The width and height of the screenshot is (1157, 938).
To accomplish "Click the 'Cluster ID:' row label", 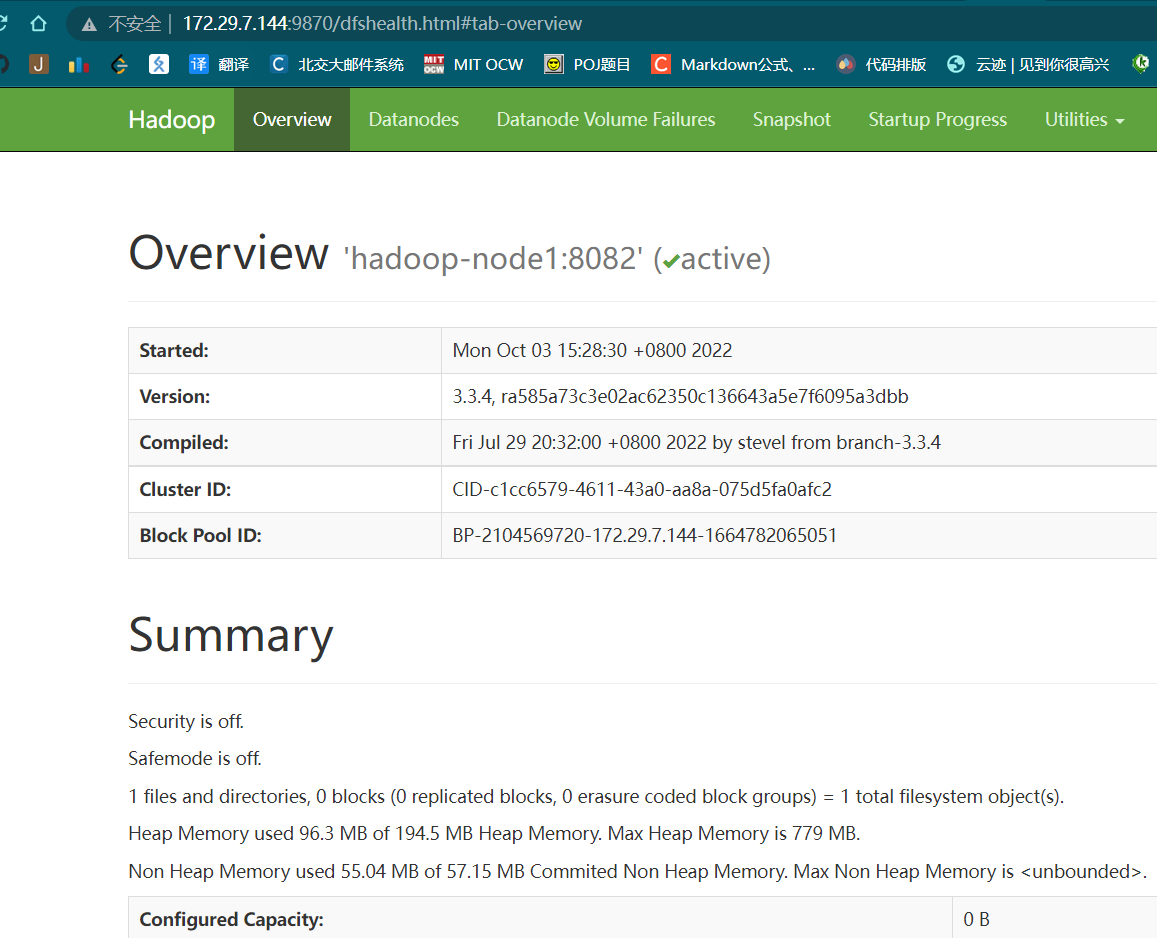I will tap(185, 489).
